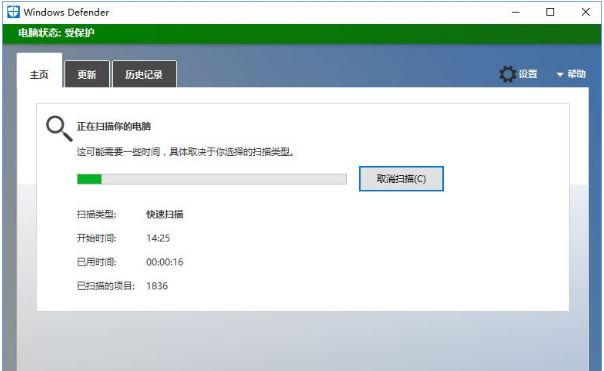
Task: Click the start time value 14:25
Action: (158, 238)
